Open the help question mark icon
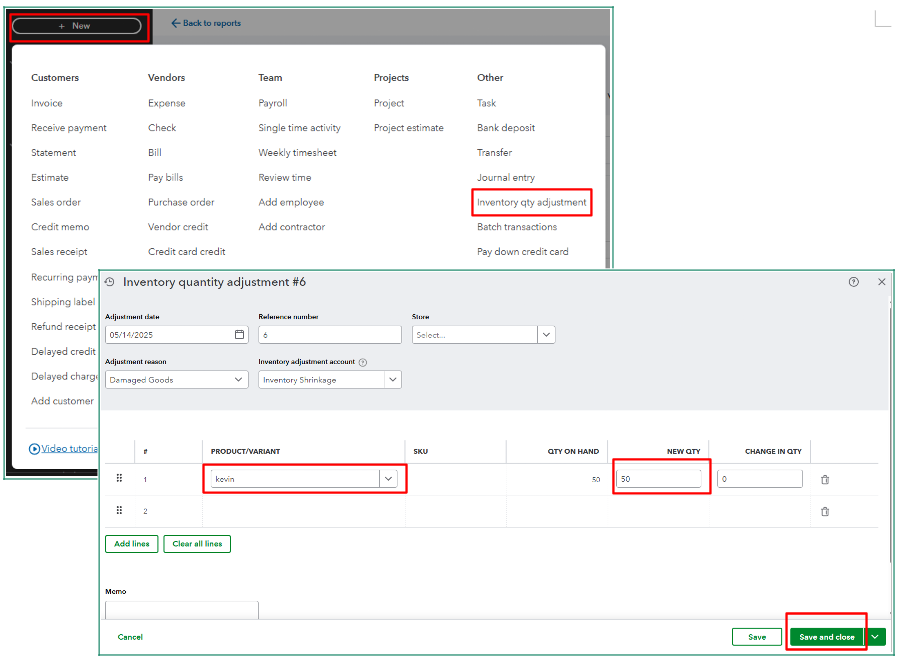Screen dimensions: 898x659 tap(853, 282)
